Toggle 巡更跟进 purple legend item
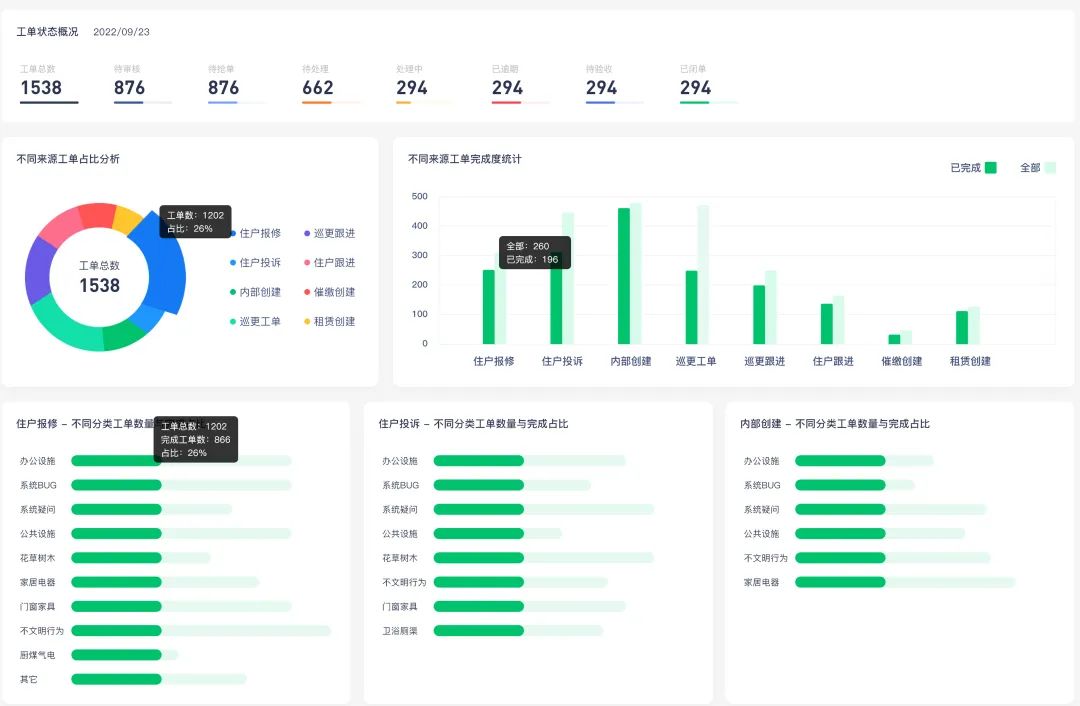Viewport: 1080px width, 706px height. [x=329, y=233]
